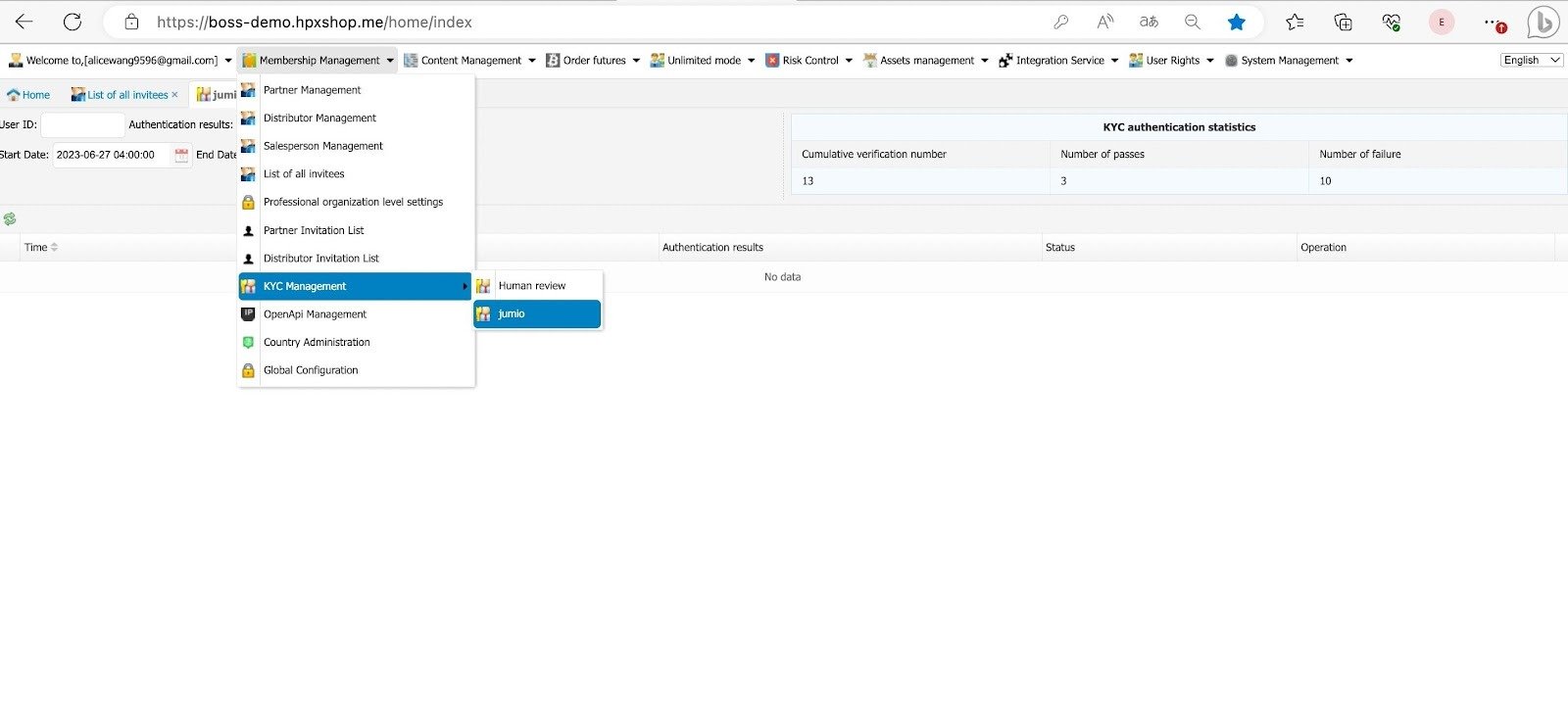This screenshot has height=717, width=1568.
Task: Sort the table by Time column
Action: point(41,248)
